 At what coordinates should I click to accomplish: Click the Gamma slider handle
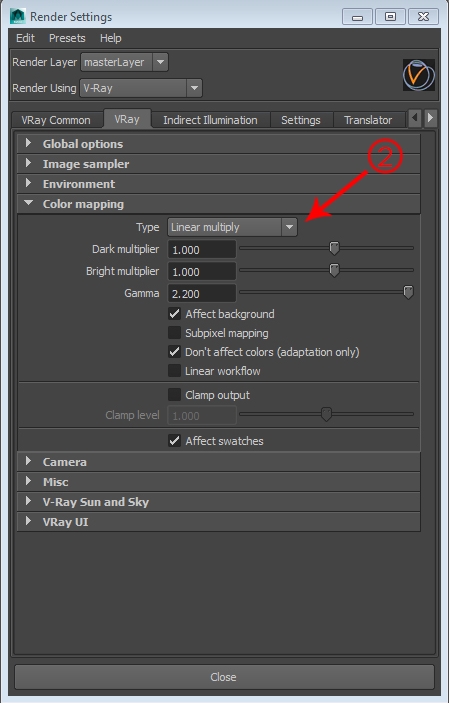pyautogui.click(x=408, y=292)
